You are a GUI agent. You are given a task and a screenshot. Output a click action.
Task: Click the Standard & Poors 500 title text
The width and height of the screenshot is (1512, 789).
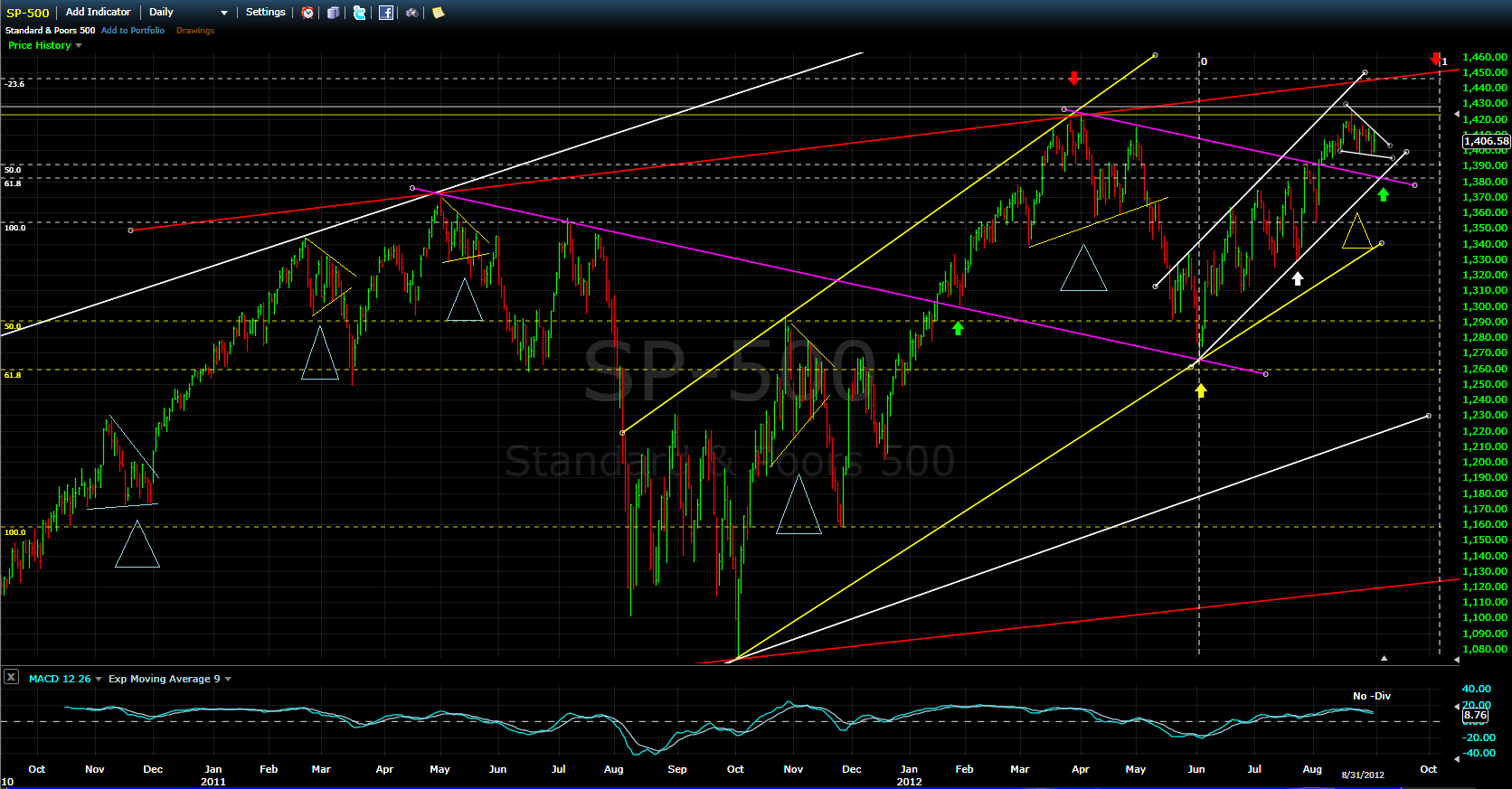coord(50,31)
